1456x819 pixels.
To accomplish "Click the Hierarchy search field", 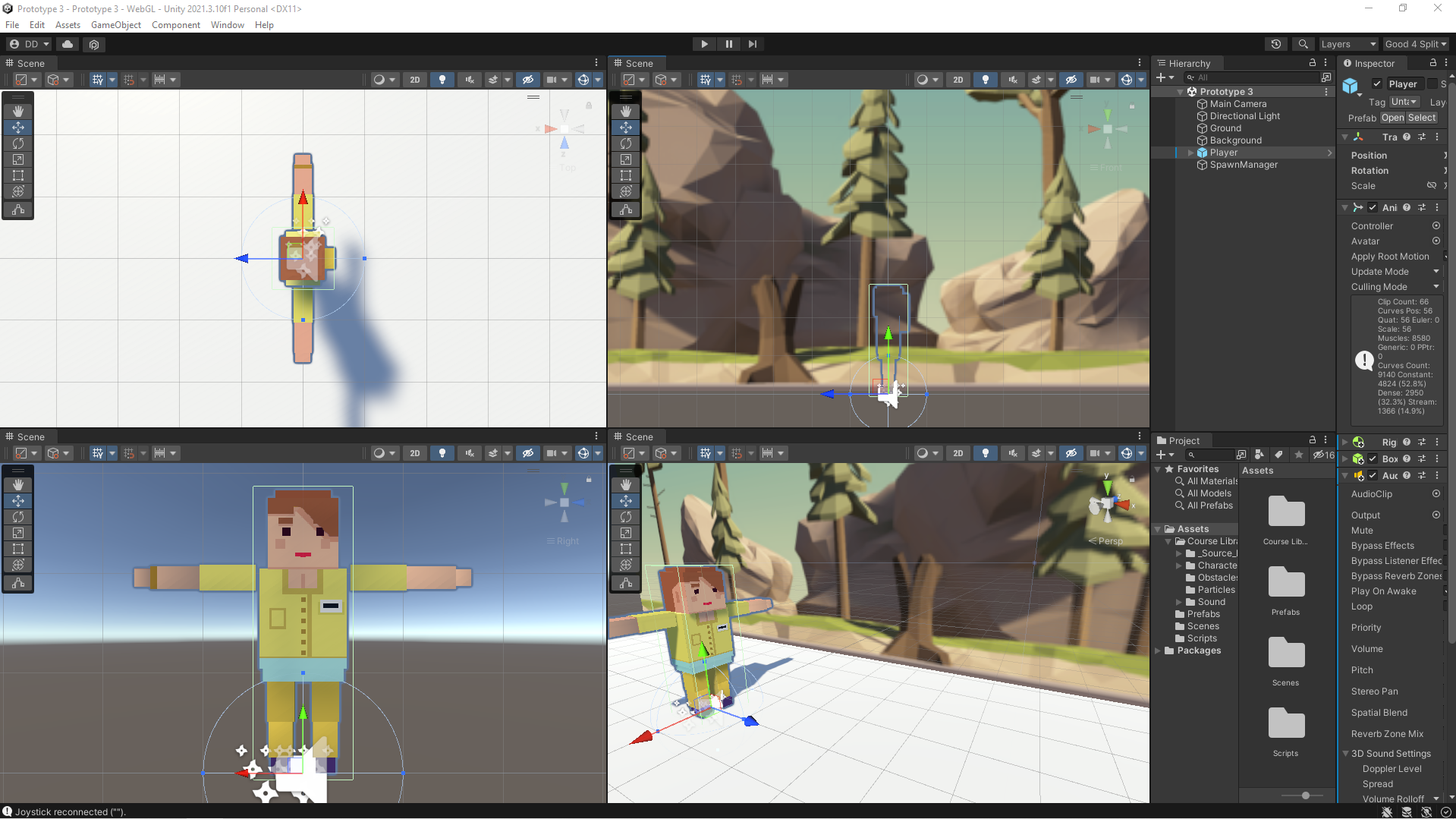I will coord(1252,77).
